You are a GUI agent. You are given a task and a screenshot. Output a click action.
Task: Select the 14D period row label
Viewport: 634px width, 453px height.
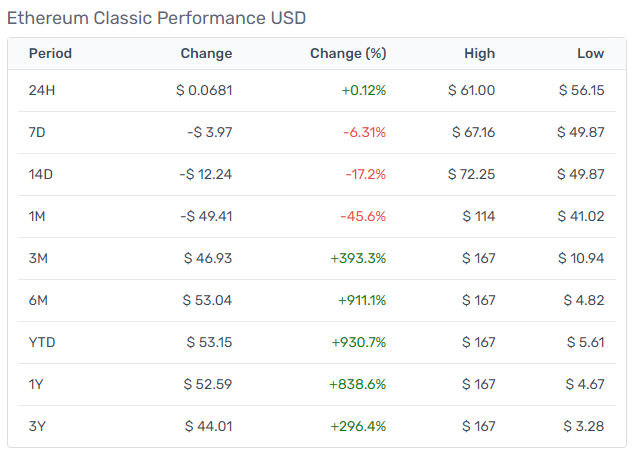40,174
